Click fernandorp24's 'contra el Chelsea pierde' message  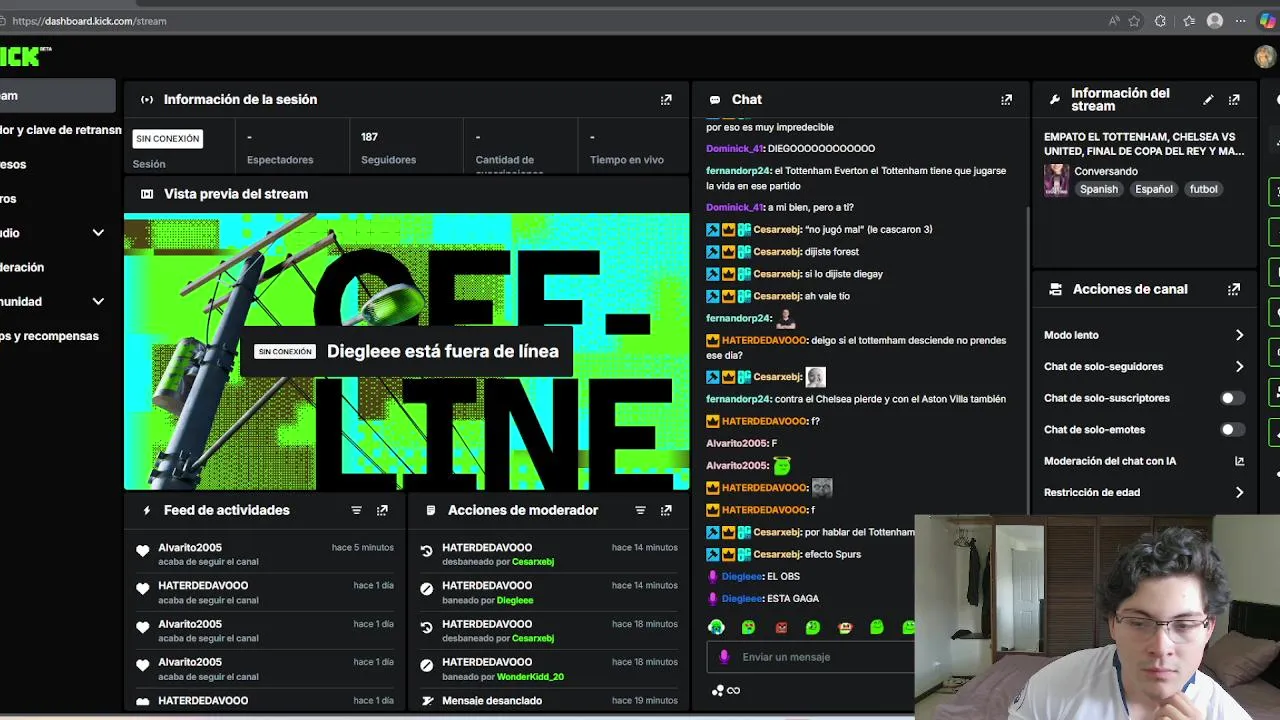tap(856, 399)
